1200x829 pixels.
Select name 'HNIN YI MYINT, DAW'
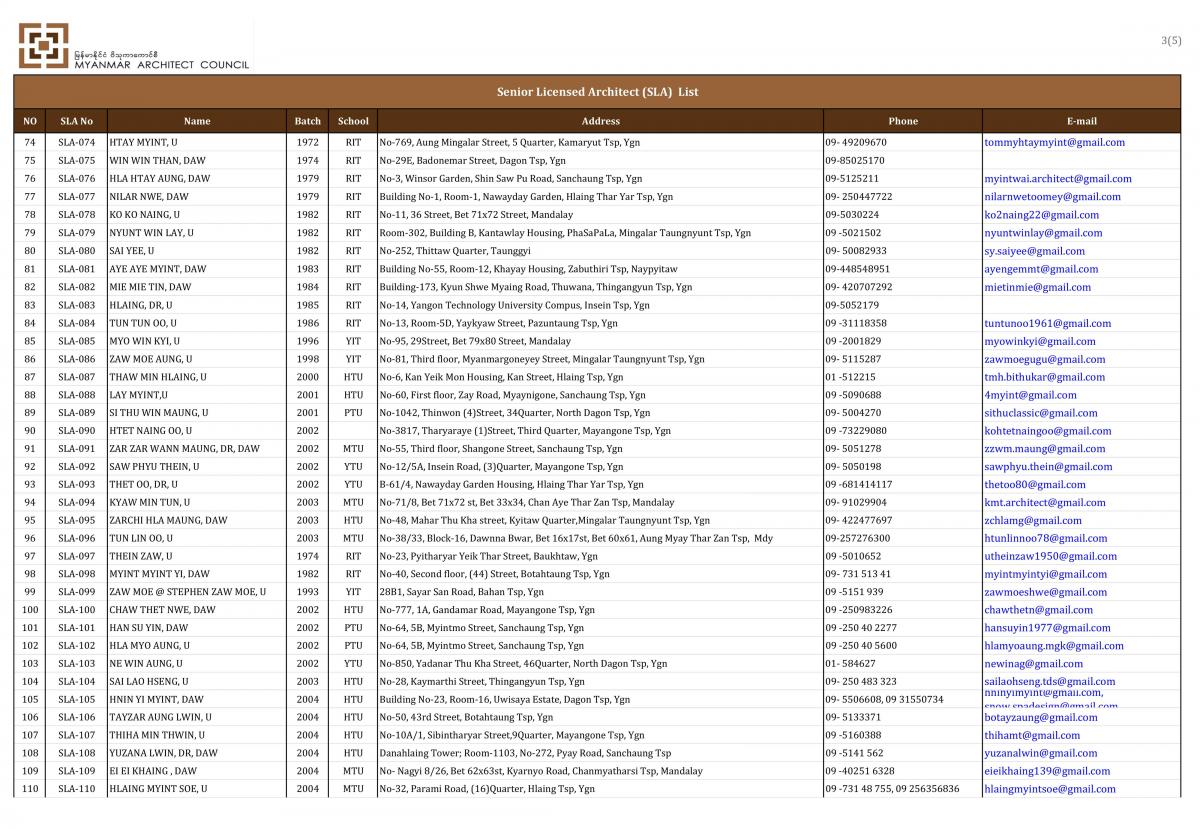pos(156,700)
